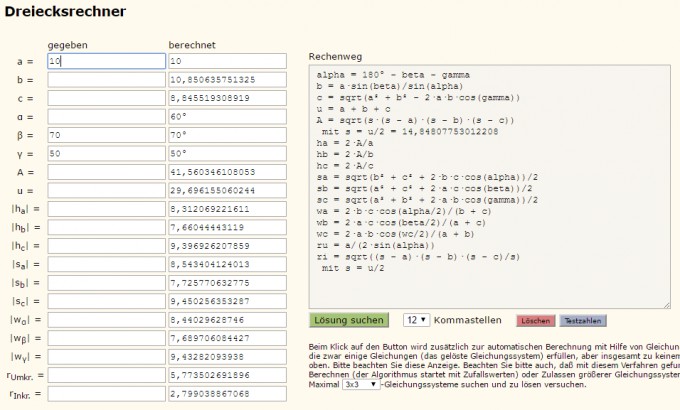Viewport: 680px width, 410px height.
Task: Select the given input field for |sc|
Action: tap(106, 301)
